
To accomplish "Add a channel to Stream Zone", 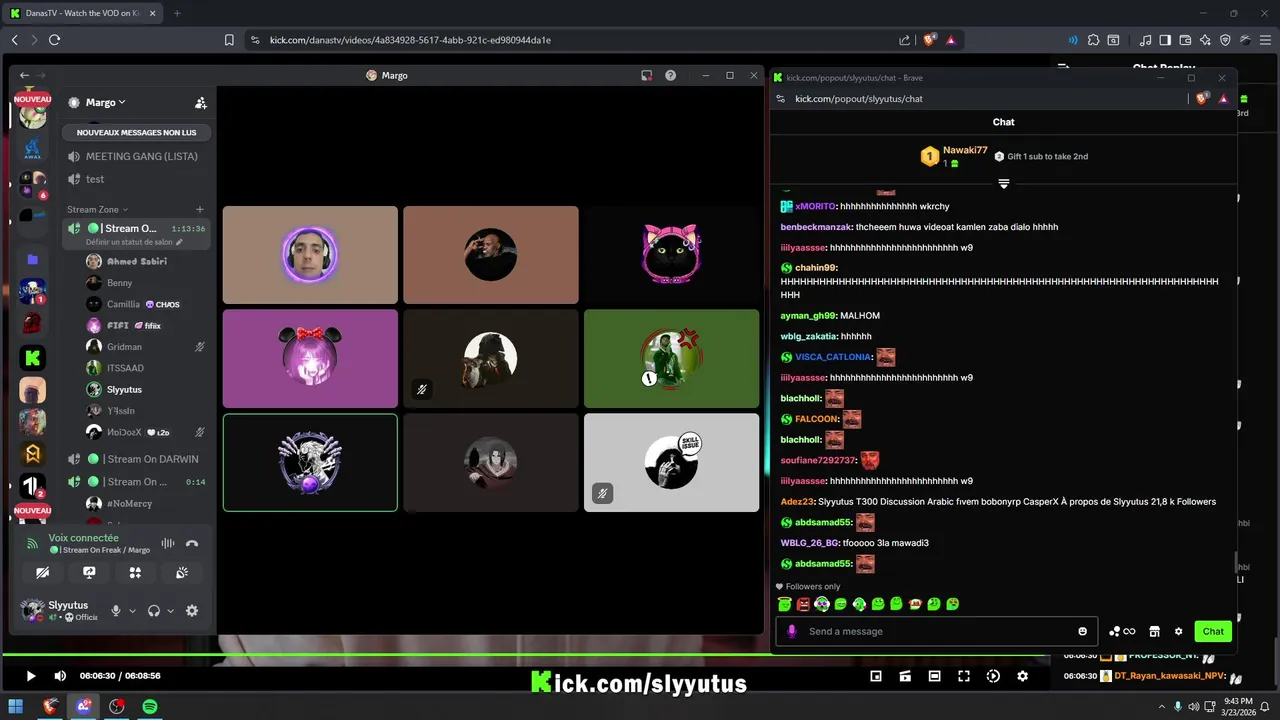I will (200, 209).
